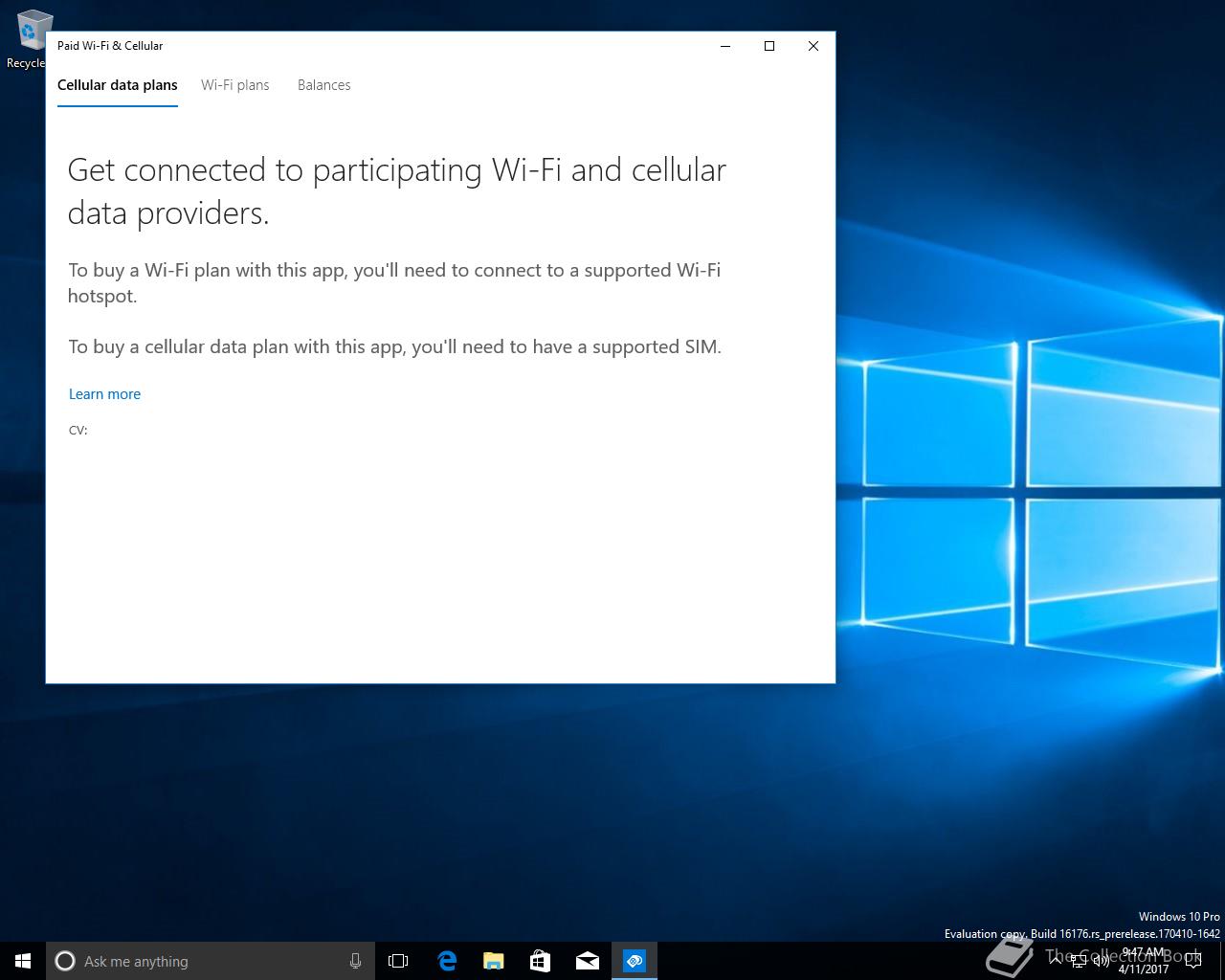The image size is (1225, 980).
Task: Open the Windows Start menu
Action: [x=23, y=961]
